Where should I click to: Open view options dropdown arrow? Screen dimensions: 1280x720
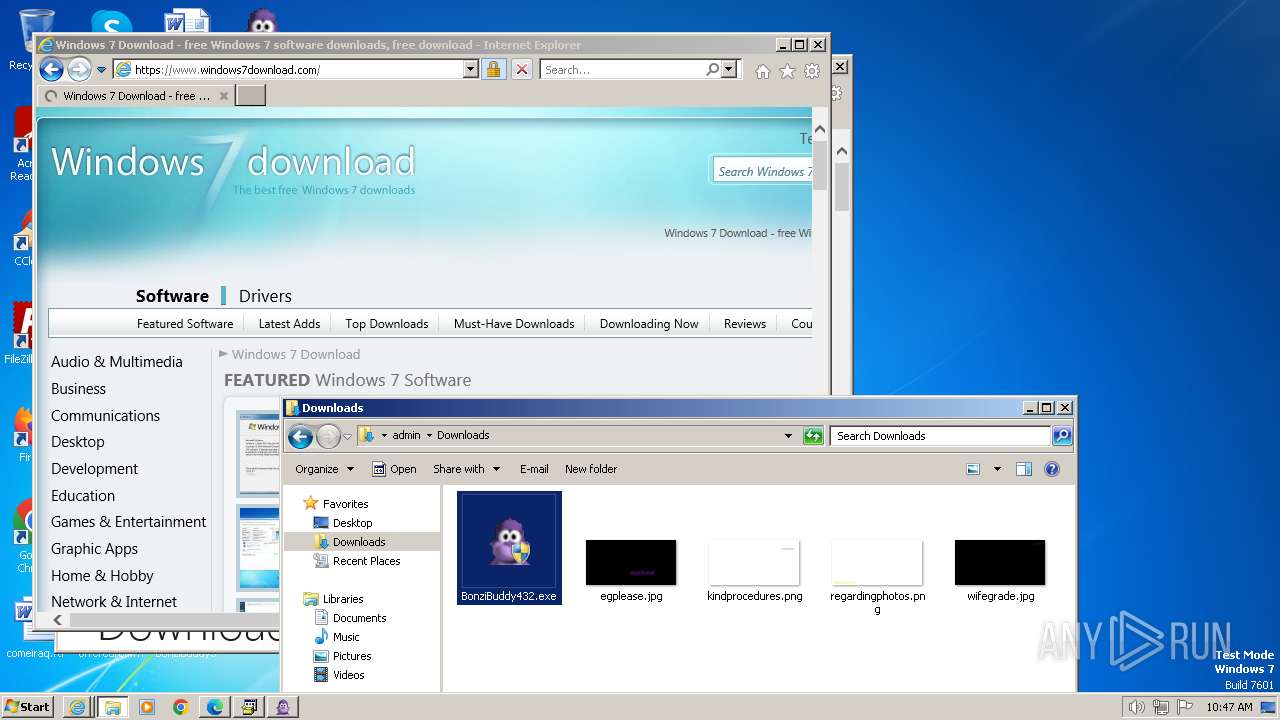[x=997, y=469]
